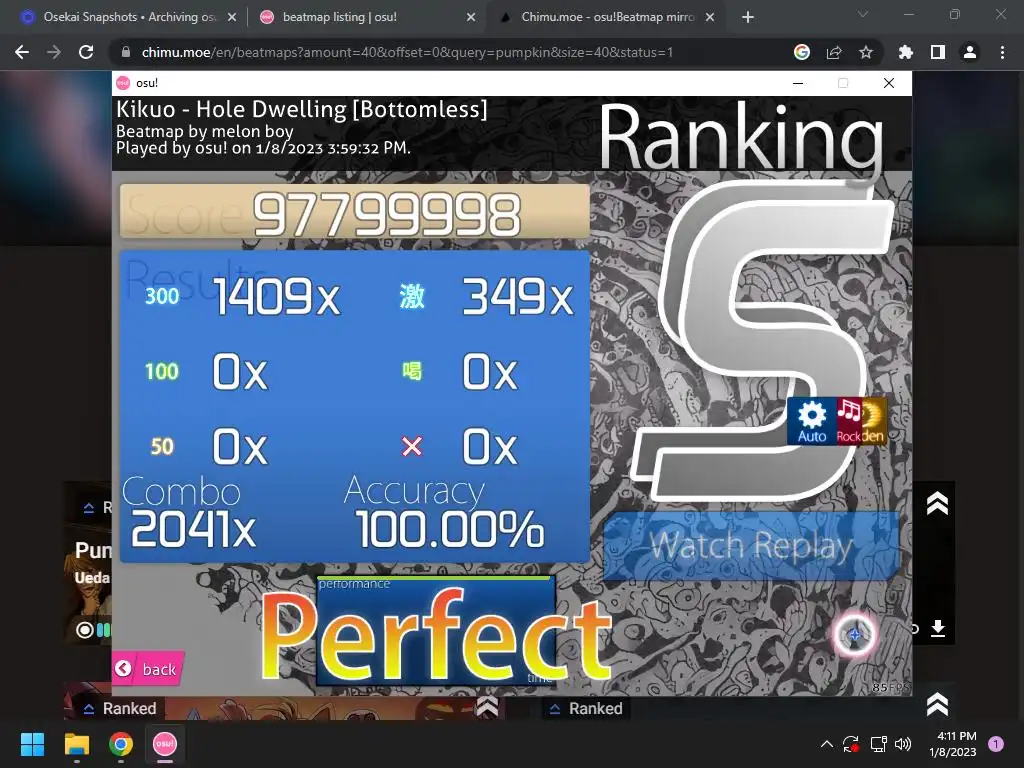Expand the lower middle card chevron
This screenshot has width=1024, height=768.
click(487, 706)
